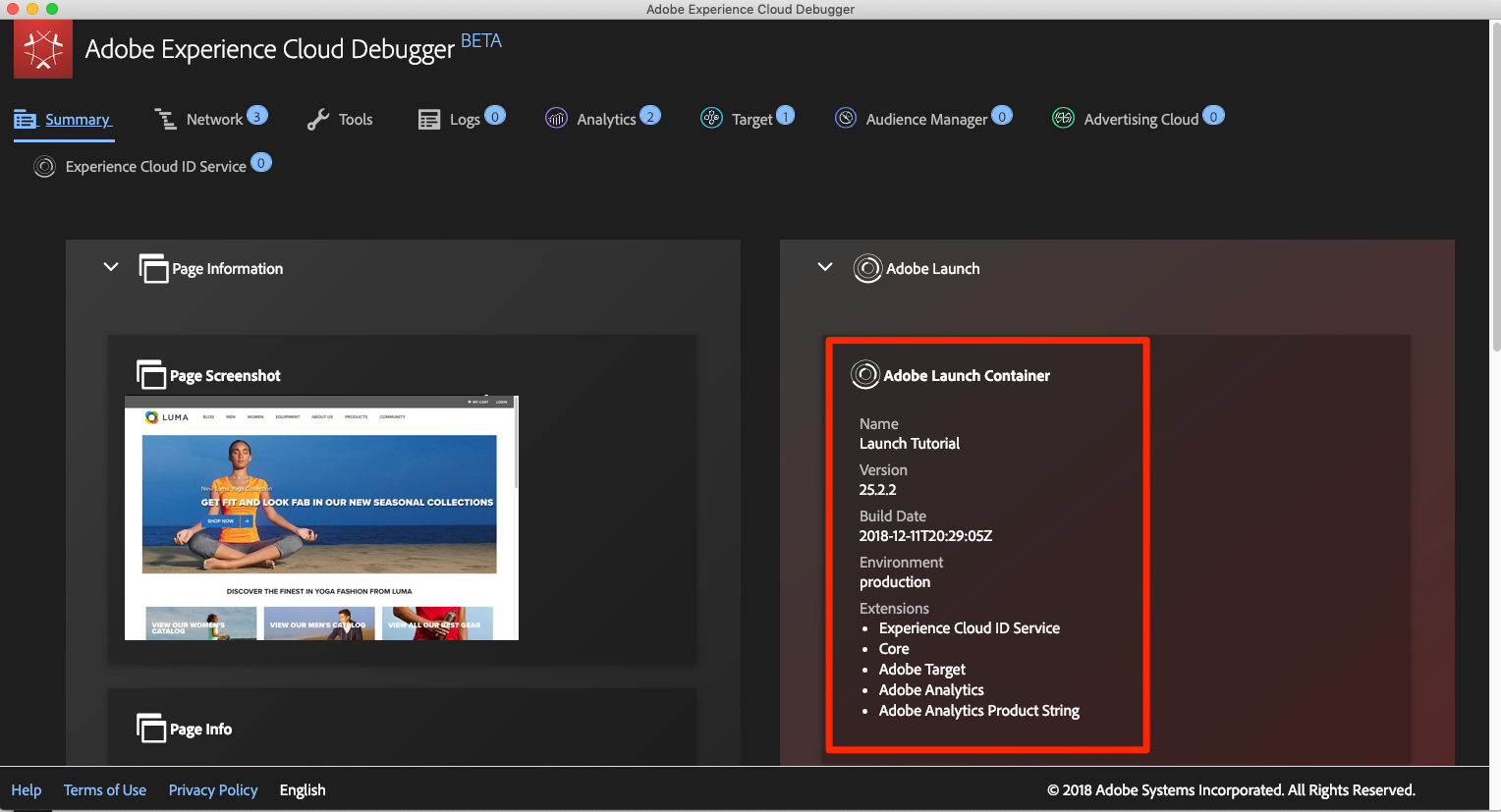Click the Target count badge showing 1

tap(786, 116)
